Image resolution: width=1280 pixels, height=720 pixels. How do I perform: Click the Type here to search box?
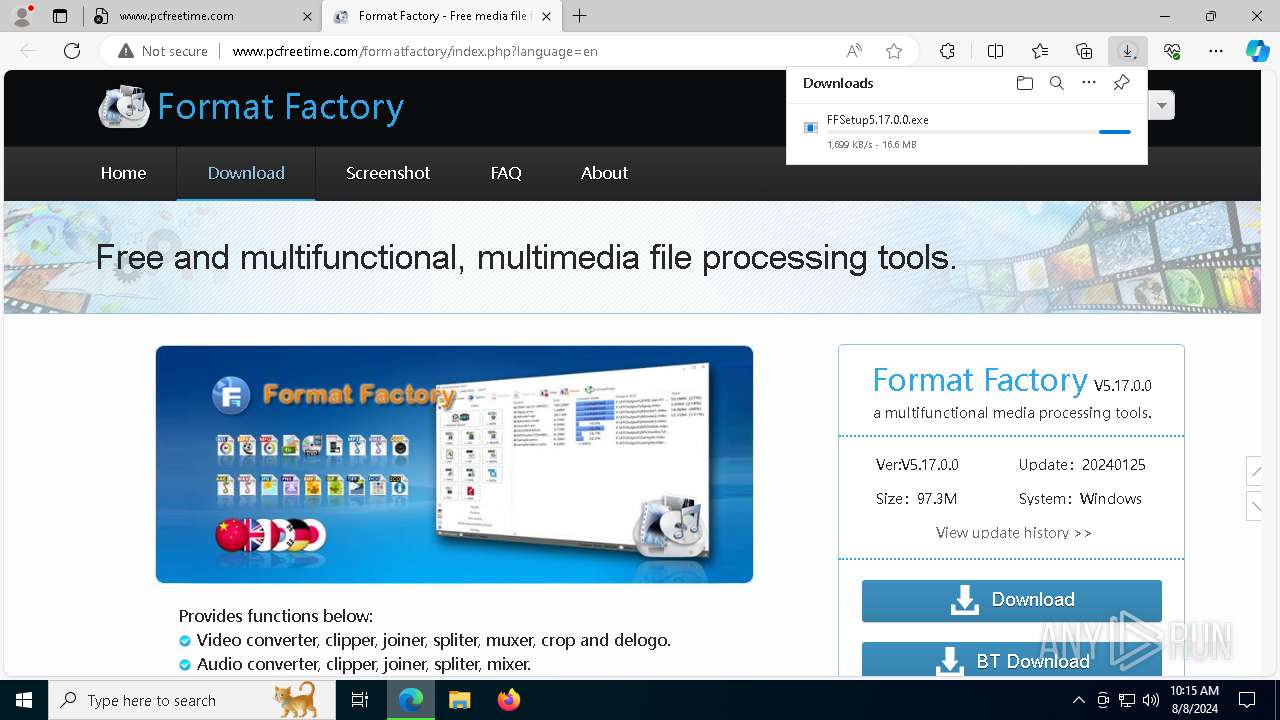pyautogui.click(x=192, y=700)
